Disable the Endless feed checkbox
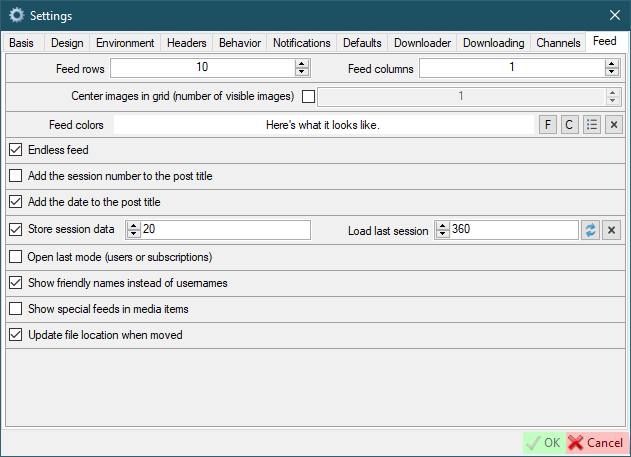631x457 pixels. pyautogui.click(x=15, y=150)
